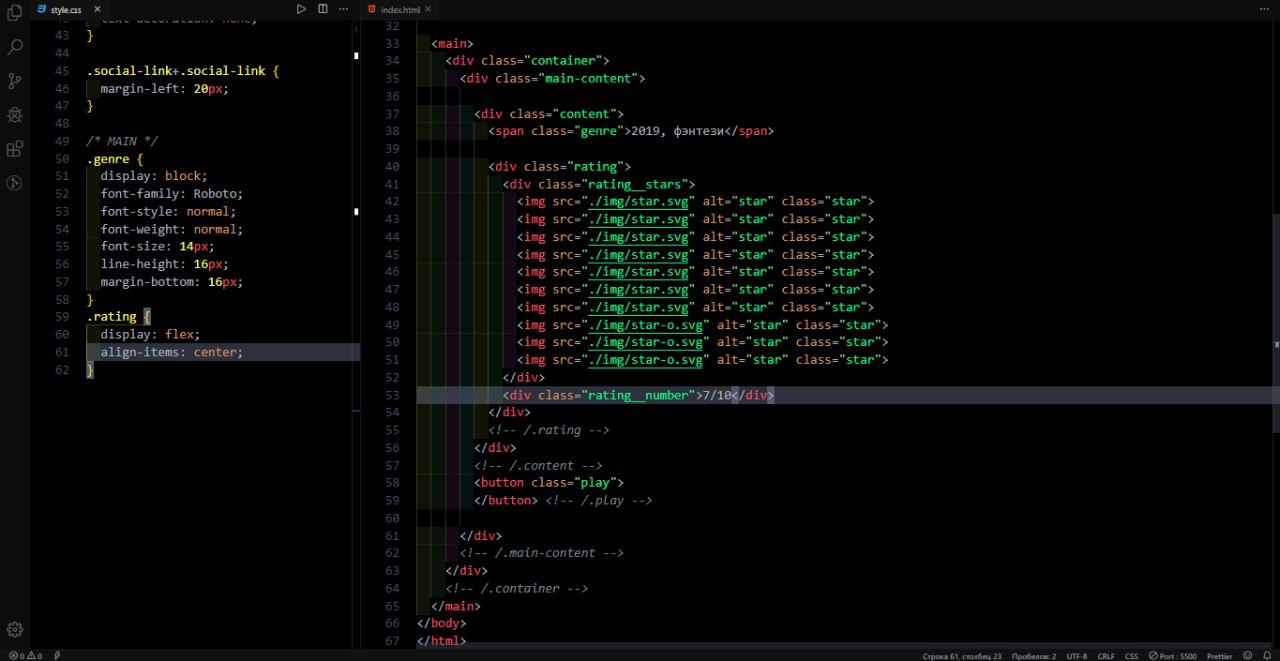Image resolution: width=1280 pixels, height=661 pixels.
Task: Switch to the style.css tab
Action: click(x=65, y=9)
